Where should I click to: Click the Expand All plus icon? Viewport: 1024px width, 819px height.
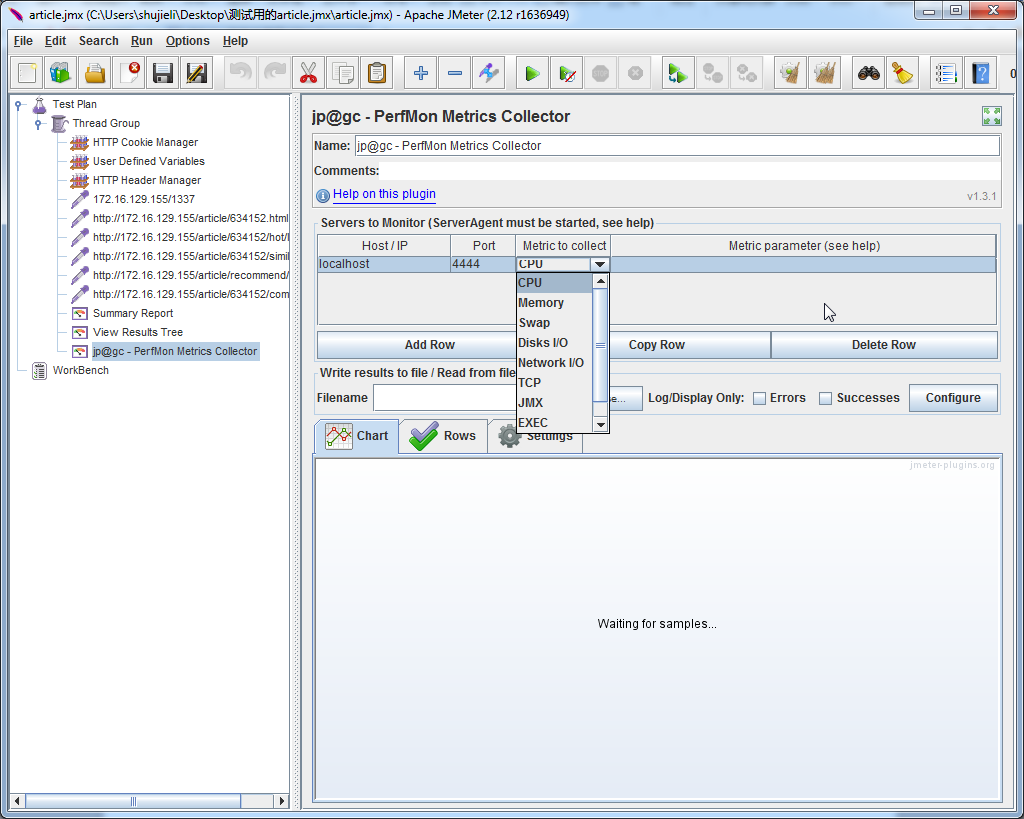(421, 73)
